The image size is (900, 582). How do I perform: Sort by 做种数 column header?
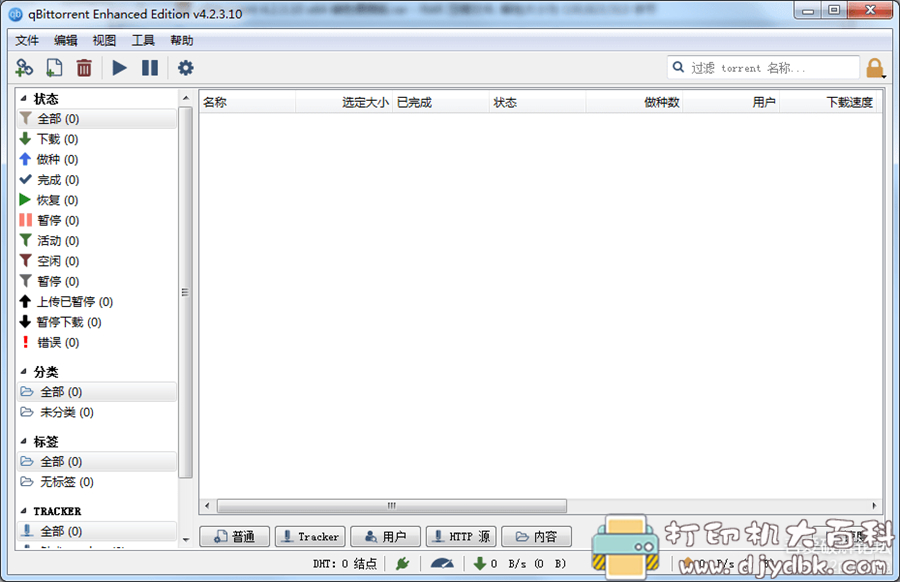point(634,102)
